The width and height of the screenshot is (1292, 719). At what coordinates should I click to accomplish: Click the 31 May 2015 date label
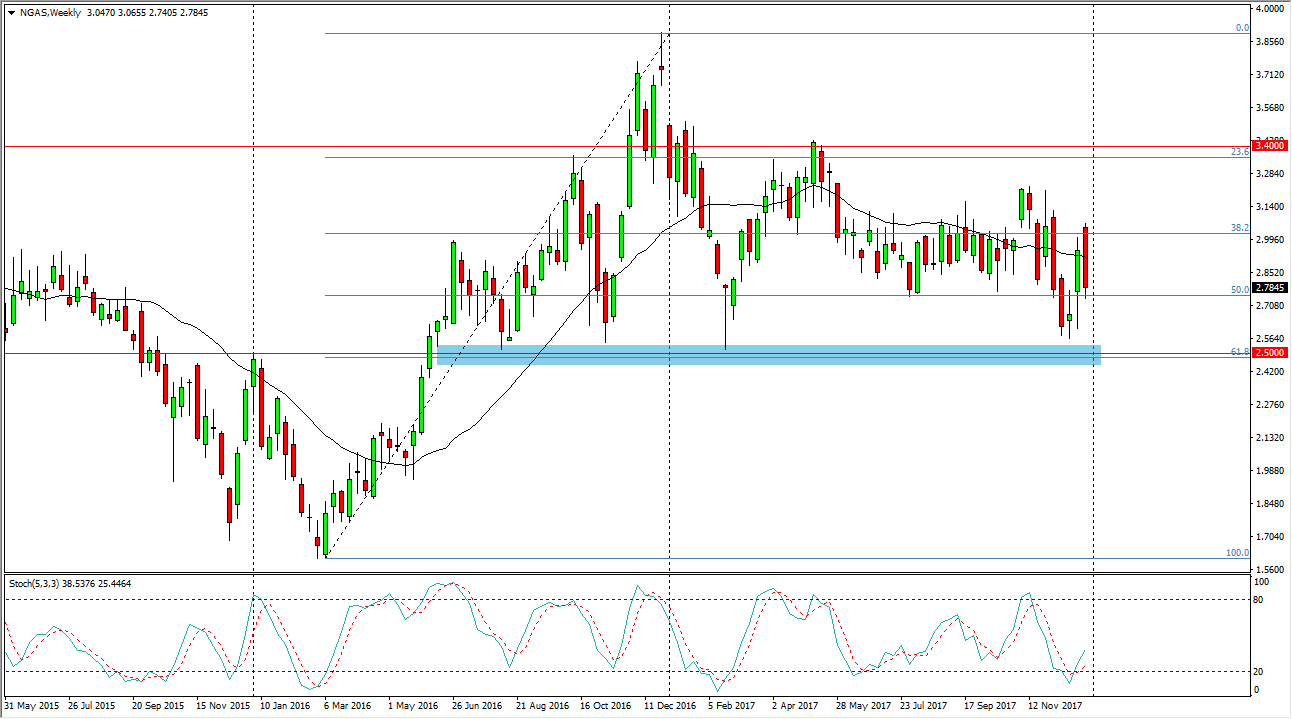tap(31, 706)
